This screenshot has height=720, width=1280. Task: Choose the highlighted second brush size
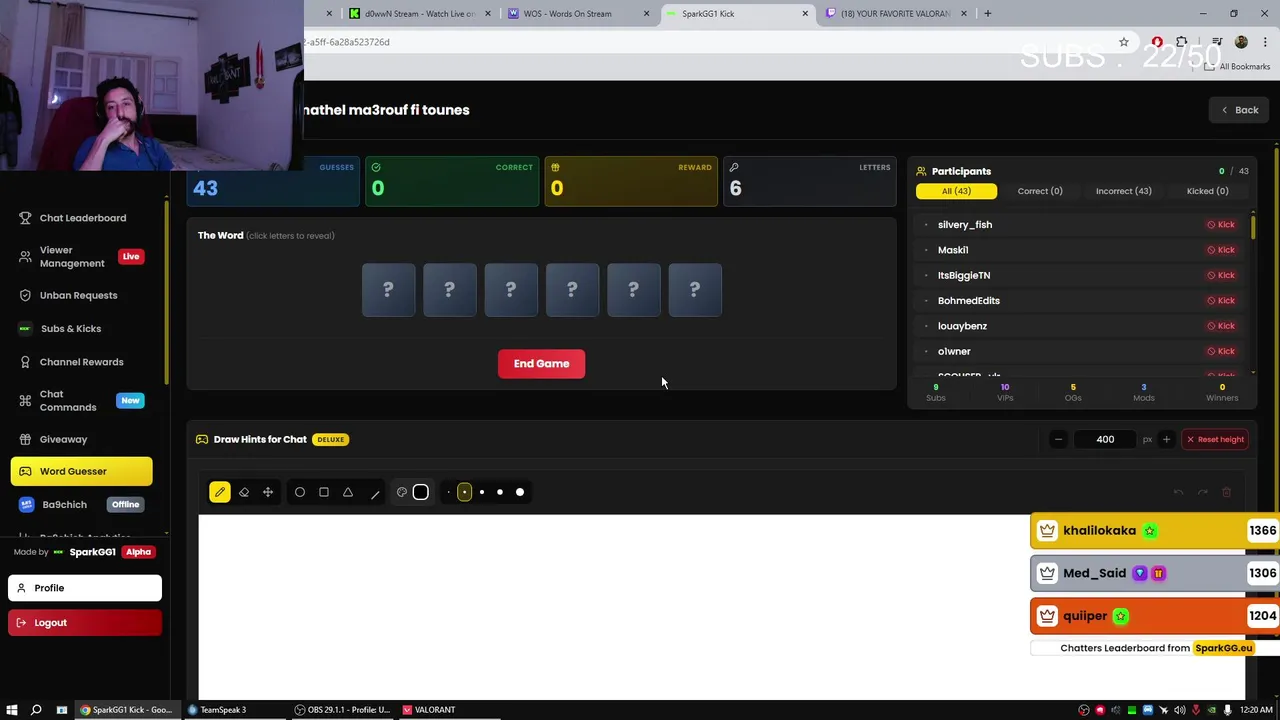(464, 492)
